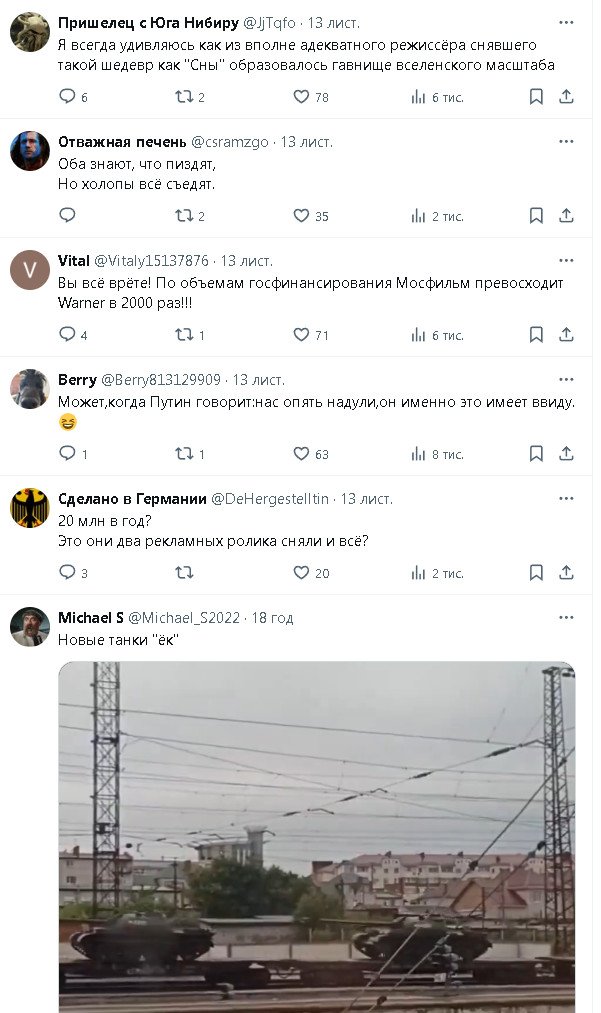Open Berry's profile name link
601x1013 pixels.
point(77,380)
